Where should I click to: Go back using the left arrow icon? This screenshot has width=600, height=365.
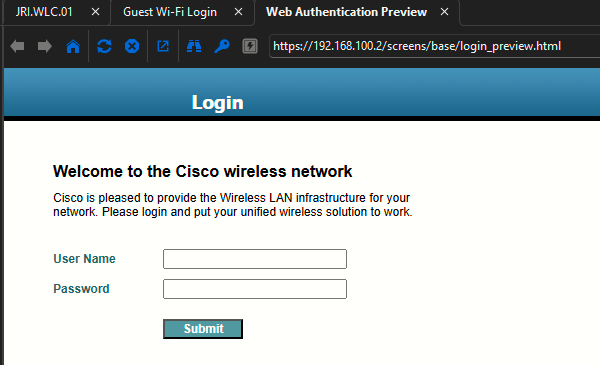coord(17,46)
